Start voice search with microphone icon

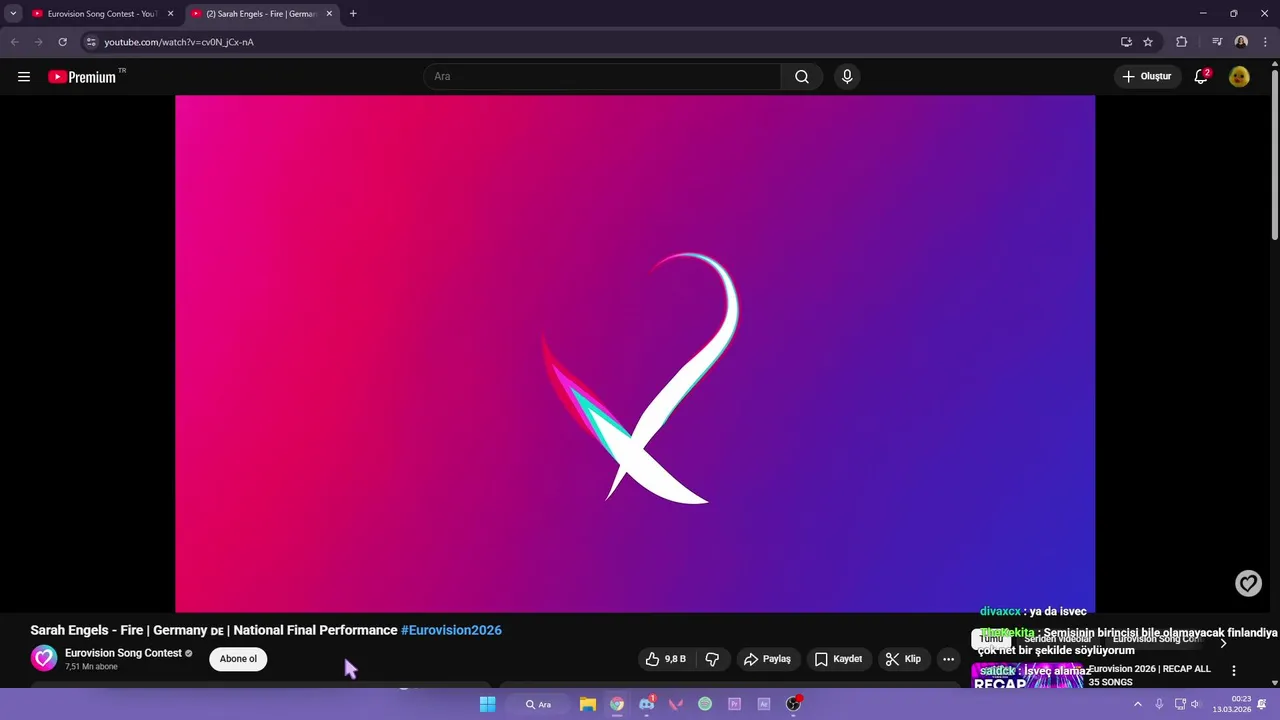(x=847, y=77)
